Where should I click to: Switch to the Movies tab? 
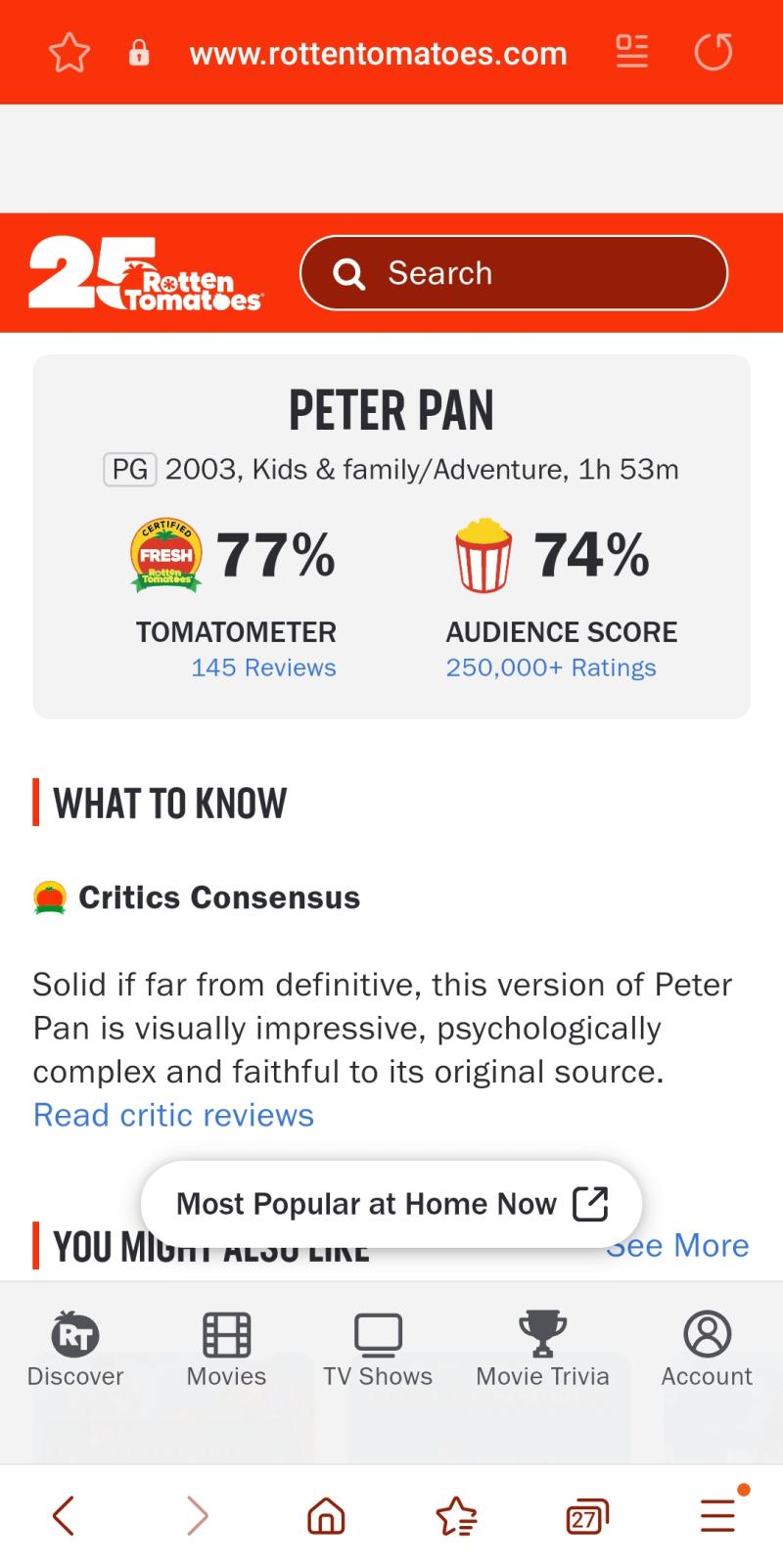[x=226, y=1350]
